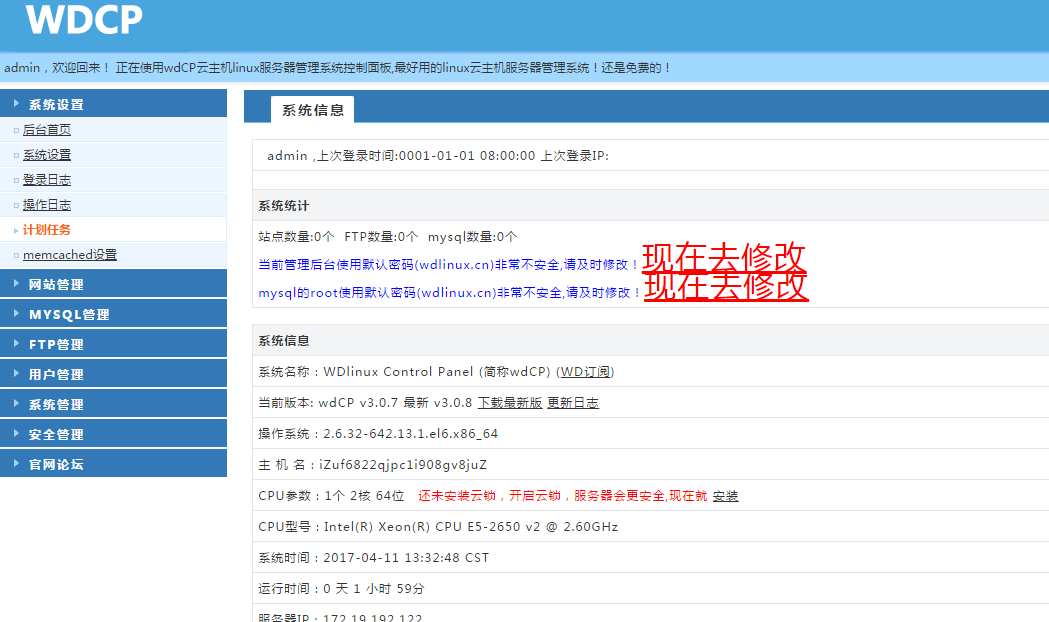
Task: Expand 用户管理 menu section
Action: point(113,374)
